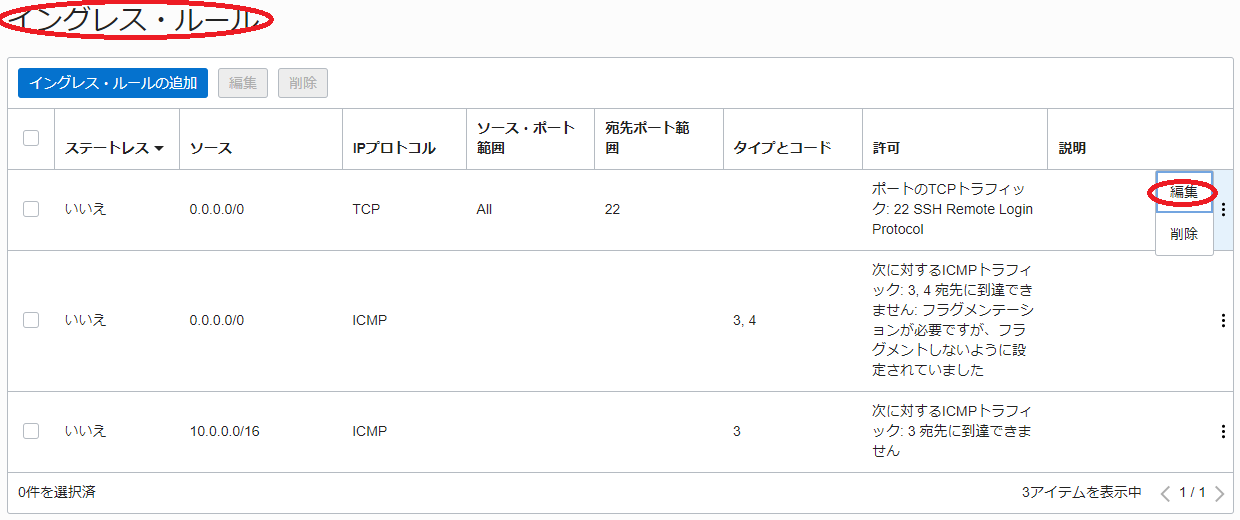Choose 編集 in the row context menu
Viewport: 1240px width, 520px height.
tap(1184, 192)
